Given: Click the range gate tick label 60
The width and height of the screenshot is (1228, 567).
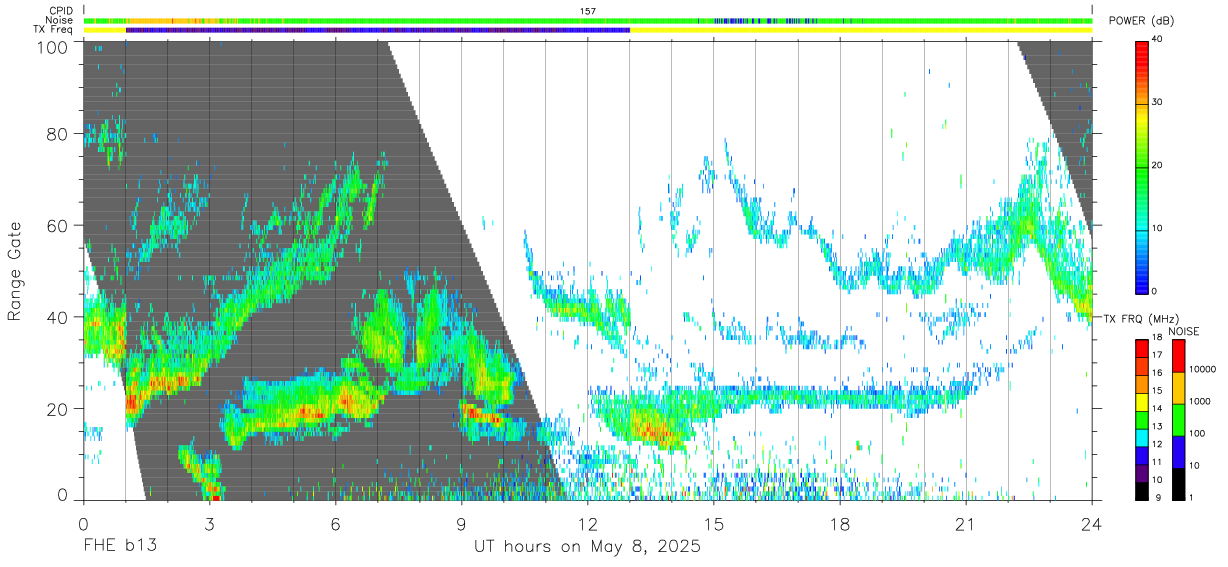Looking at the screenshot, I should click(x=58, y=225).
